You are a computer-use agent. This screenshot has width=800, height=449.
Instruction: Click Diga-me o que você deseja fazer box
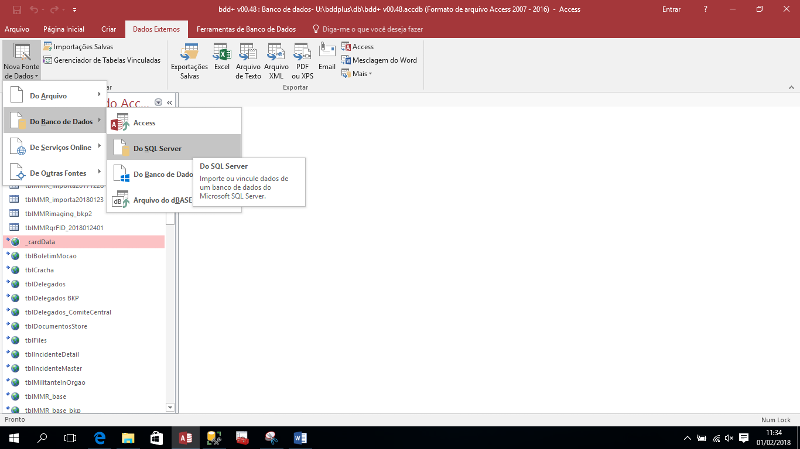tap(367, 29)
